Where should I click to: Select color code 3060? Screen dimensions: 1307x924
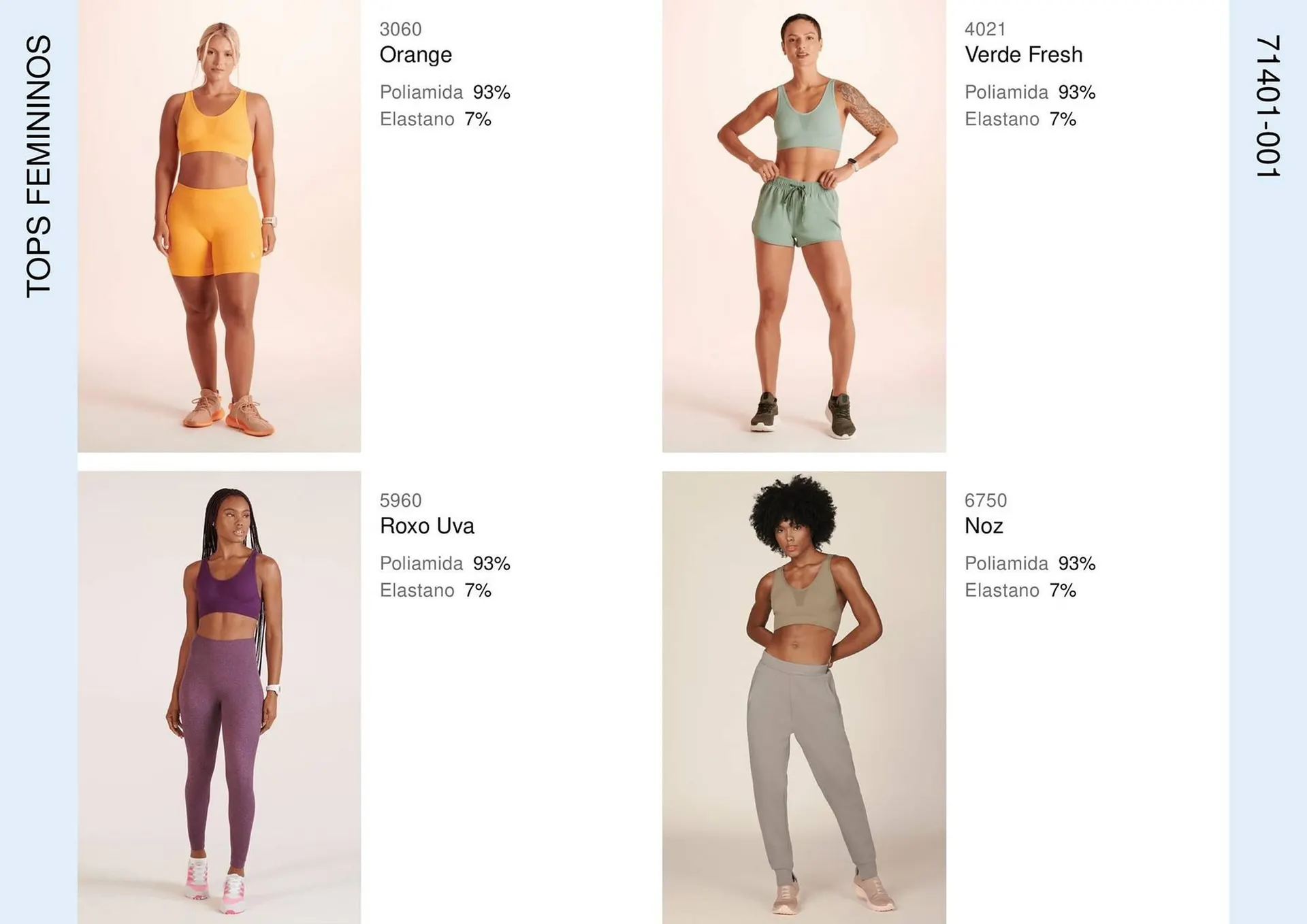tap(400, 29)
